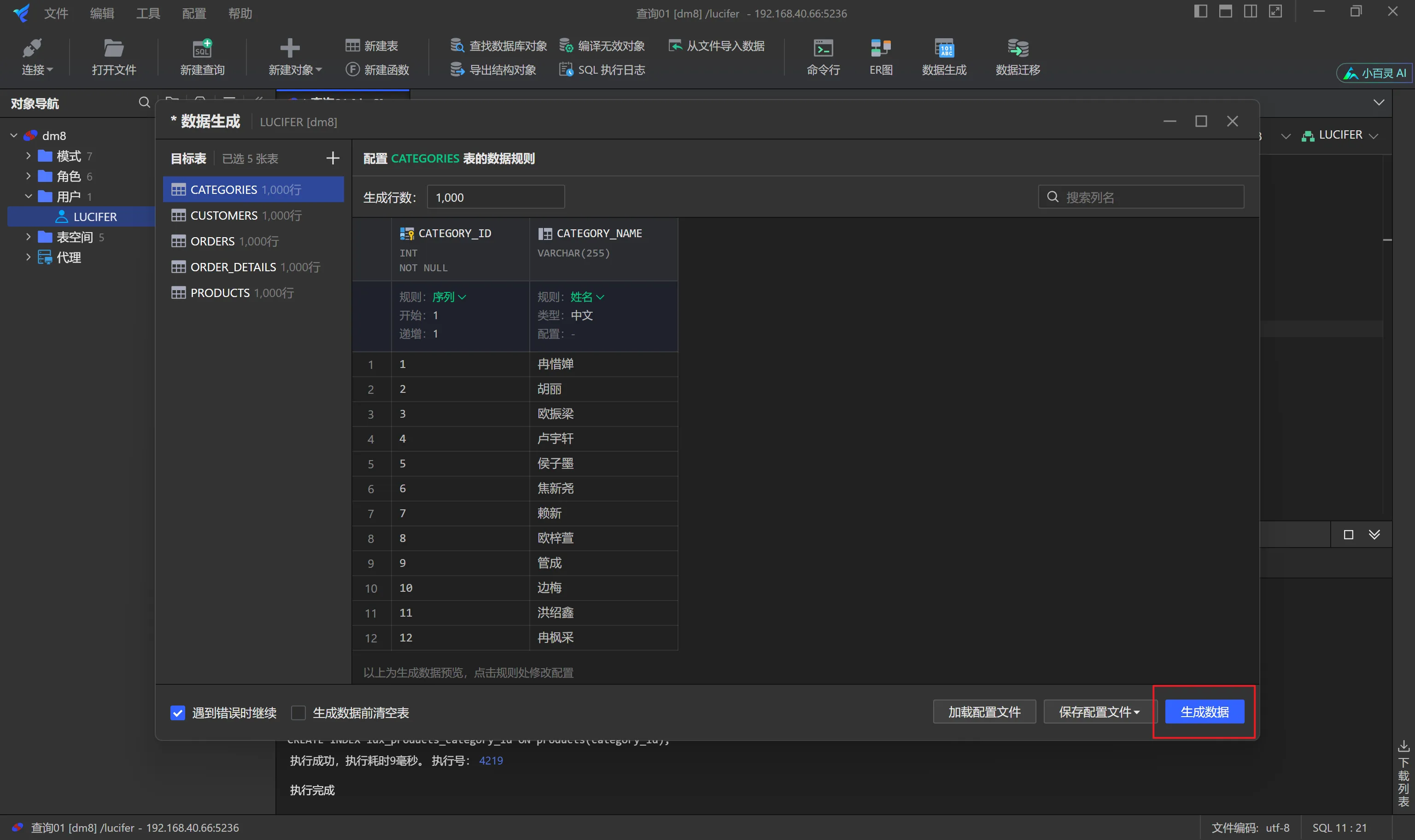Open 小百灵 AI assistant
1415x840 pixels.
point(1374,73)
